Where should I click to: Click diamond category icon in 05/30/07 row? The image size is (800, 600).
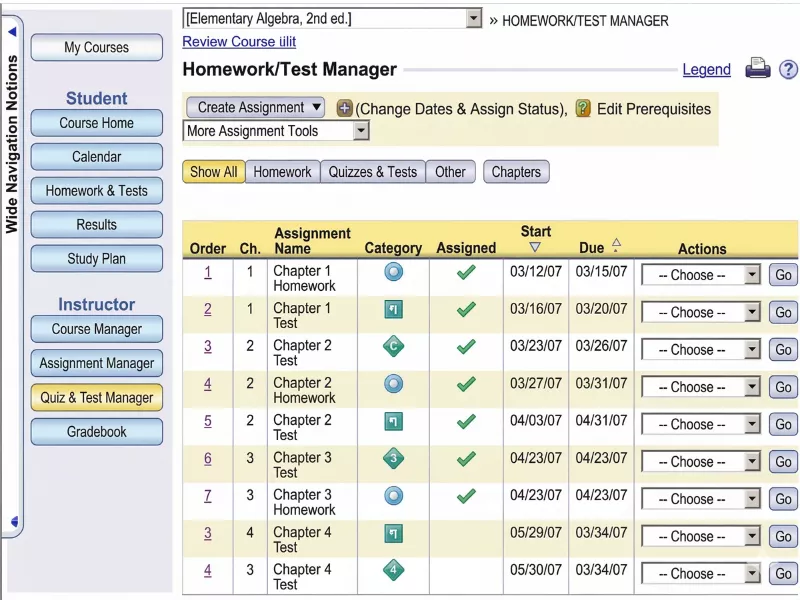393,570
